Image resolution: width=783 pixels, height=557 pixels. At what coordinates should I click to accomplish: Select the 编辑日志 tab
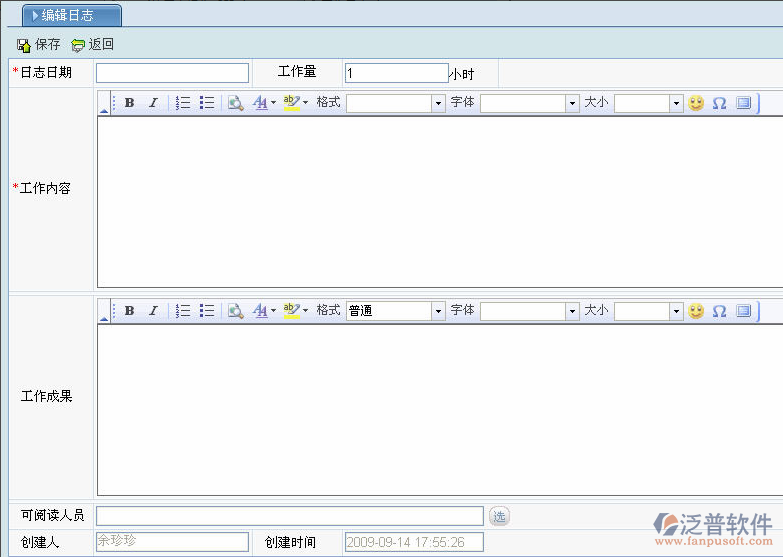pos(72,15)
